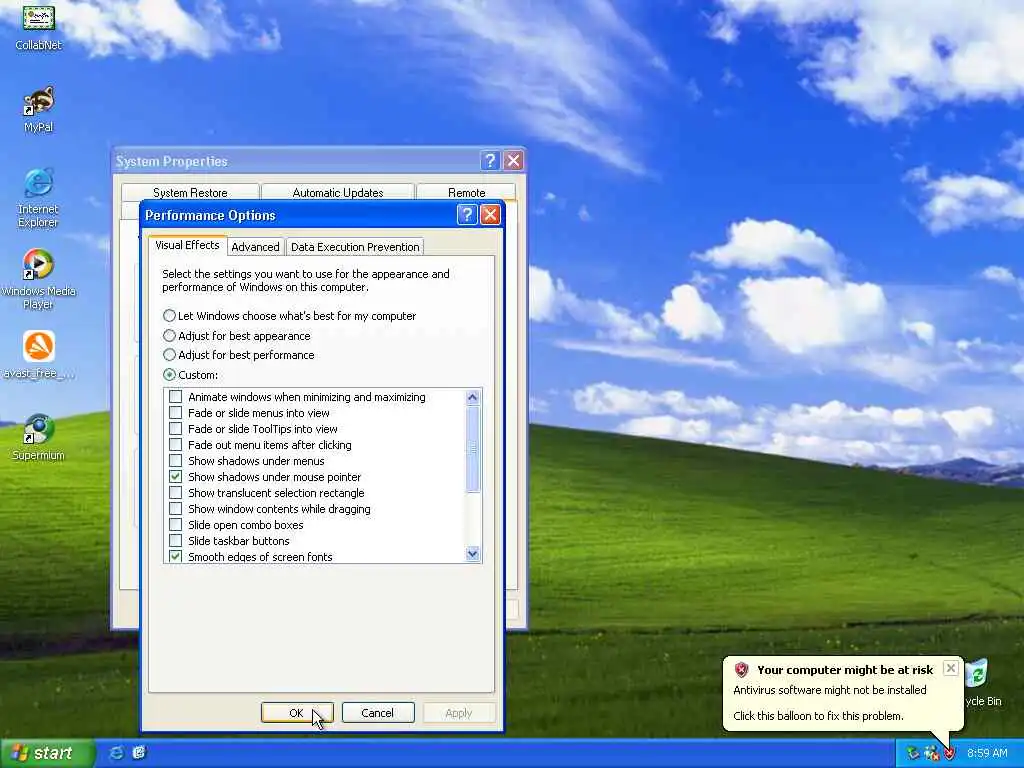This screenshot has height=768, width=1024.
Task: Switch to the Advanced tab
Action: click(255, 247)
